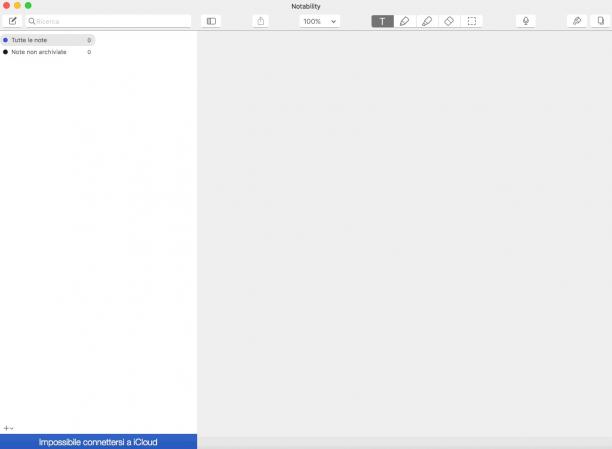
Task: Click the count beside Tutte le note
Action: coord(89,40)
